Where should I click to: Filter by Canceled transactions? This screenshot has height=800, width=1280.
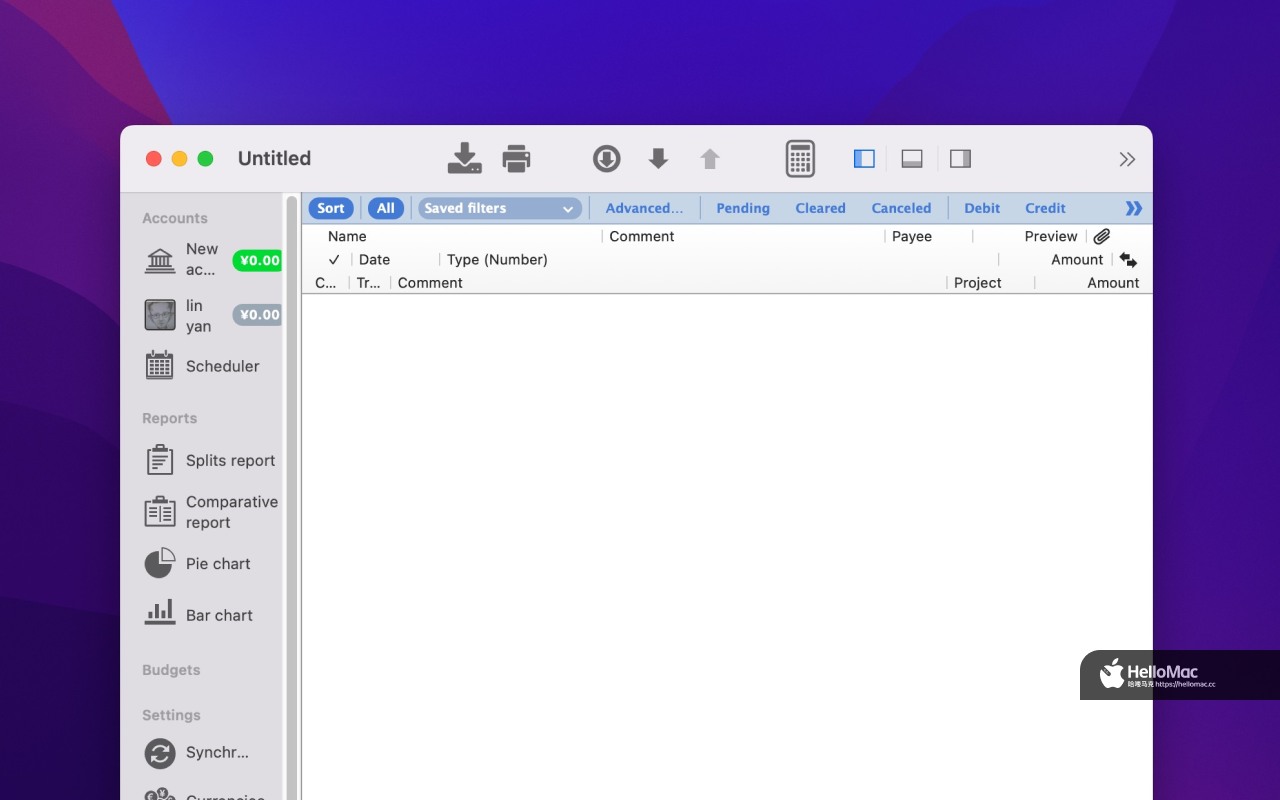coord(901,208)
